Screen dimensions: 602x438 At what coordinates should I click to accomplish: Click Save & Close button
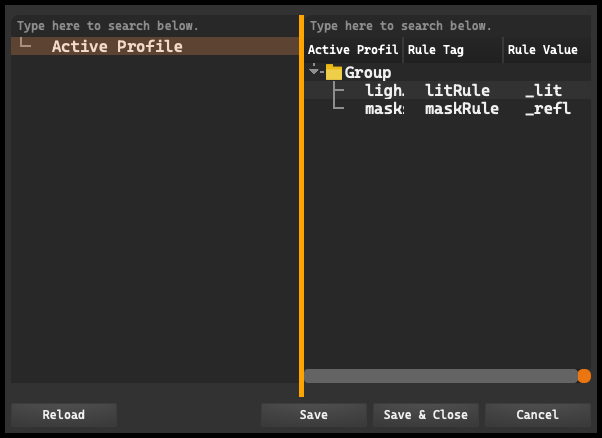click(x=426, y=415)
